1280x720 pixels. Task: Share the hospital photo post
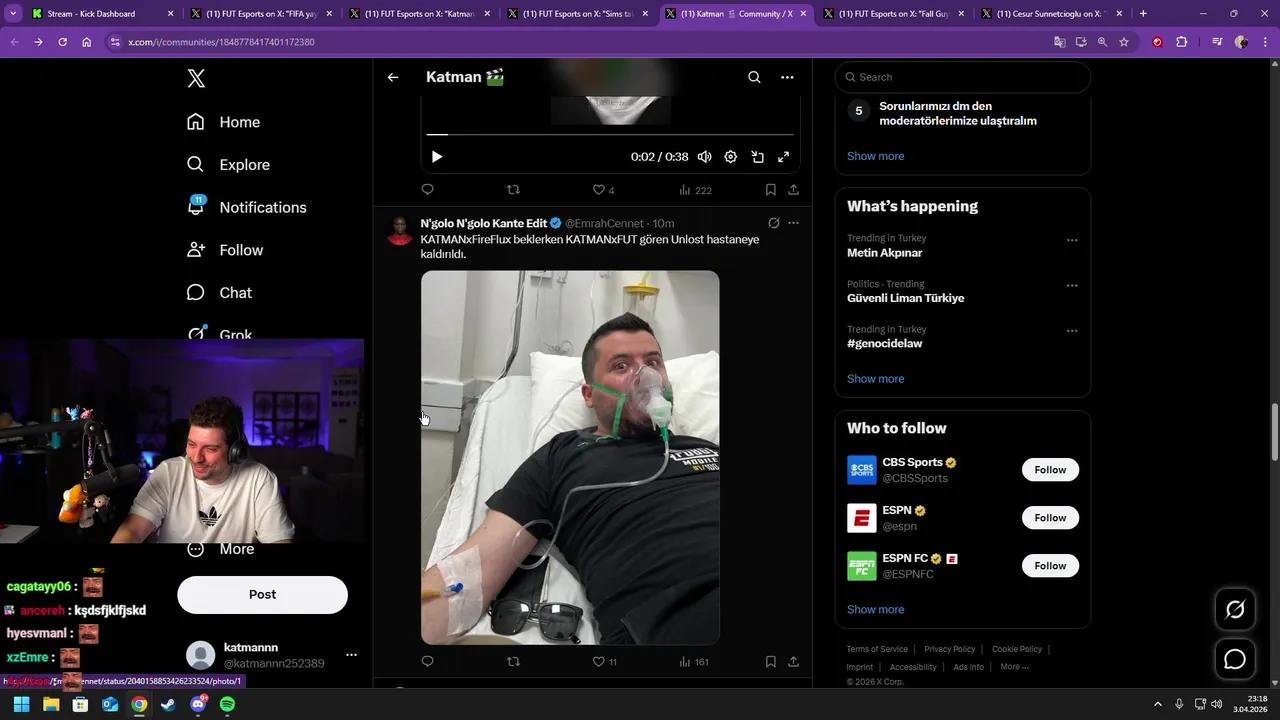coord(793,661)
